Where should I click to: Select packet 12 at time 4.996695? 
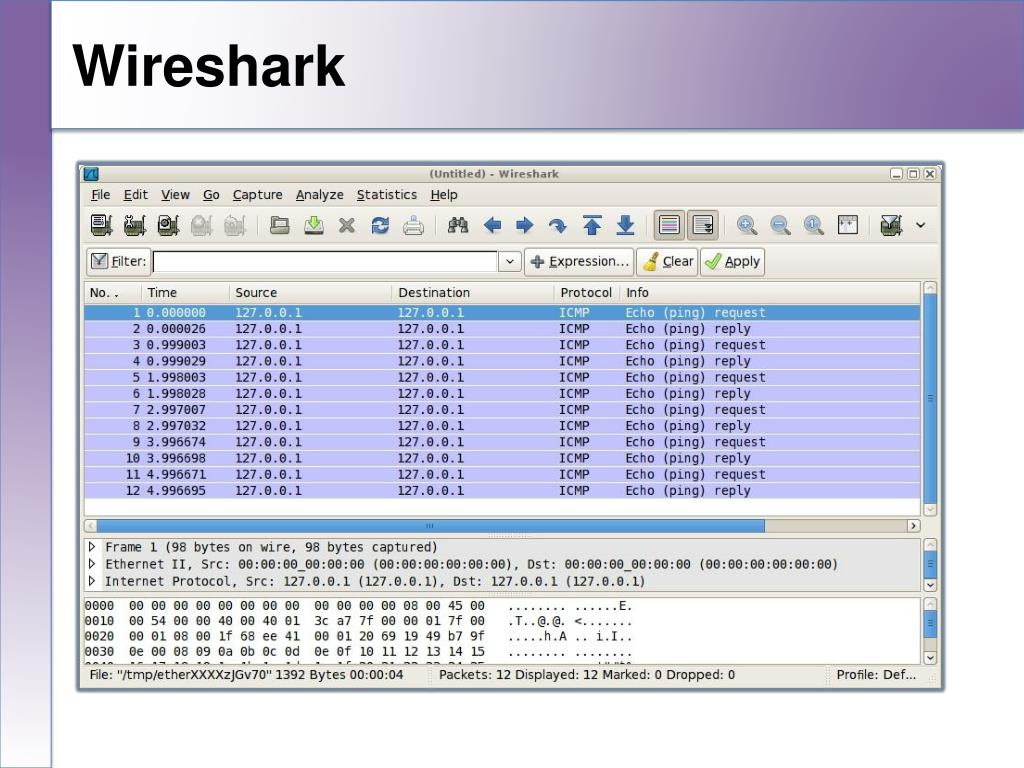[502, 490]
